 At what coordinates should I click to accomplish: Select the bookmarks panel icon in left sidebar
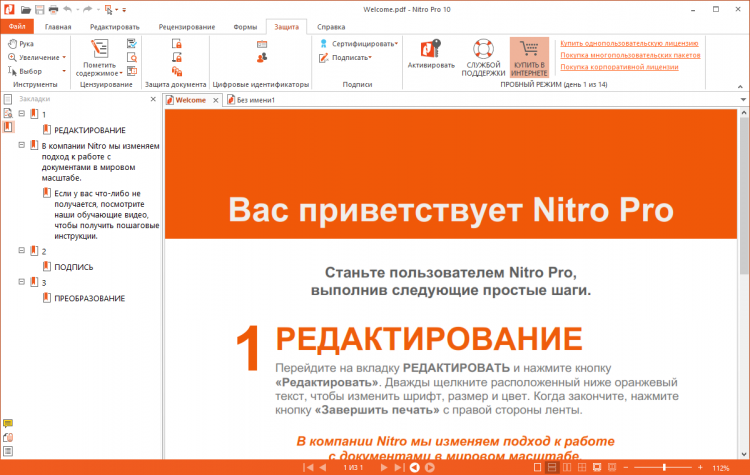click(x=8, y=127)
